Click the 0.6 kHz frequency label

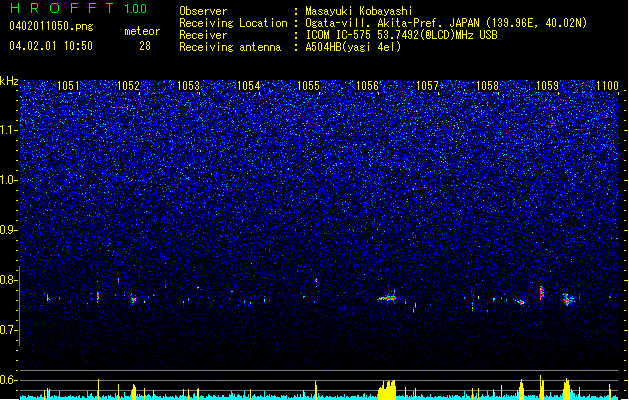point(9,380)
